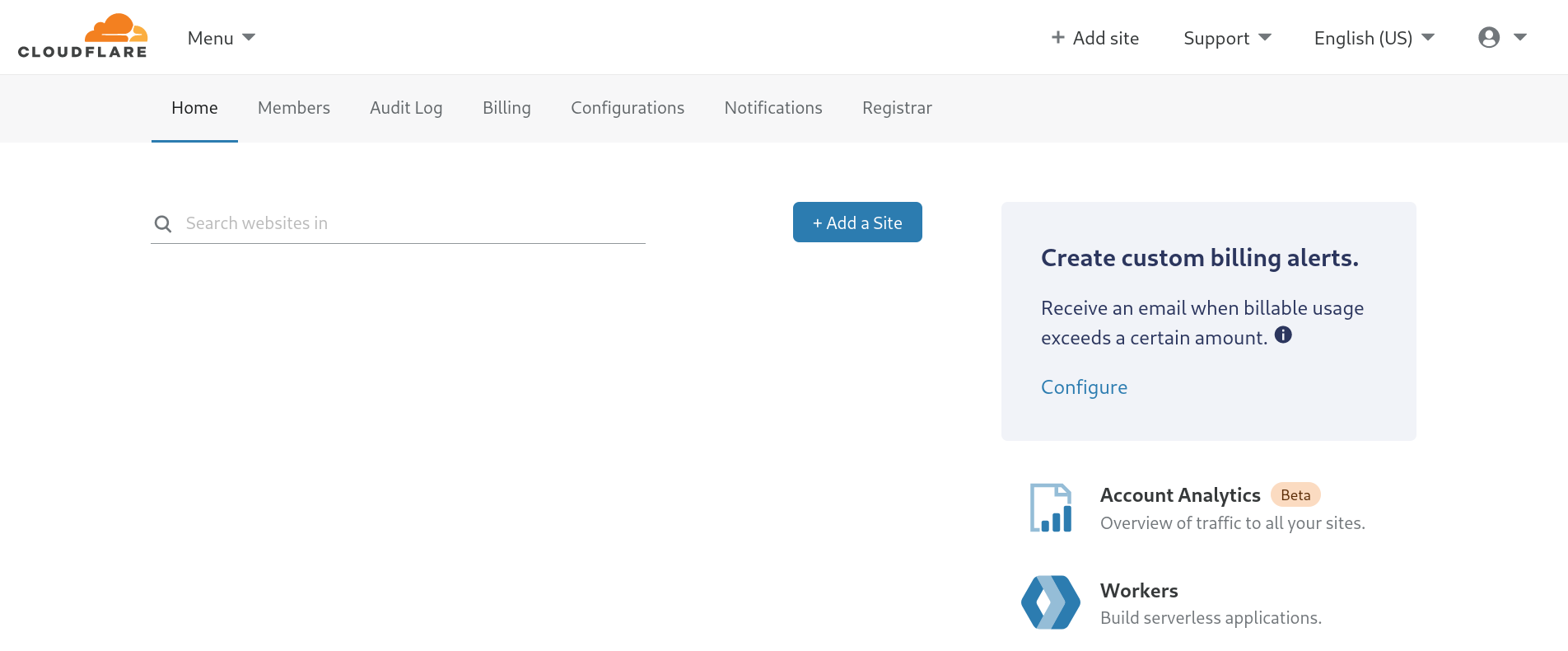Open the Configure billing alerts link
The height and width of the screenshot is (651, 1568).
[1084, 387]
